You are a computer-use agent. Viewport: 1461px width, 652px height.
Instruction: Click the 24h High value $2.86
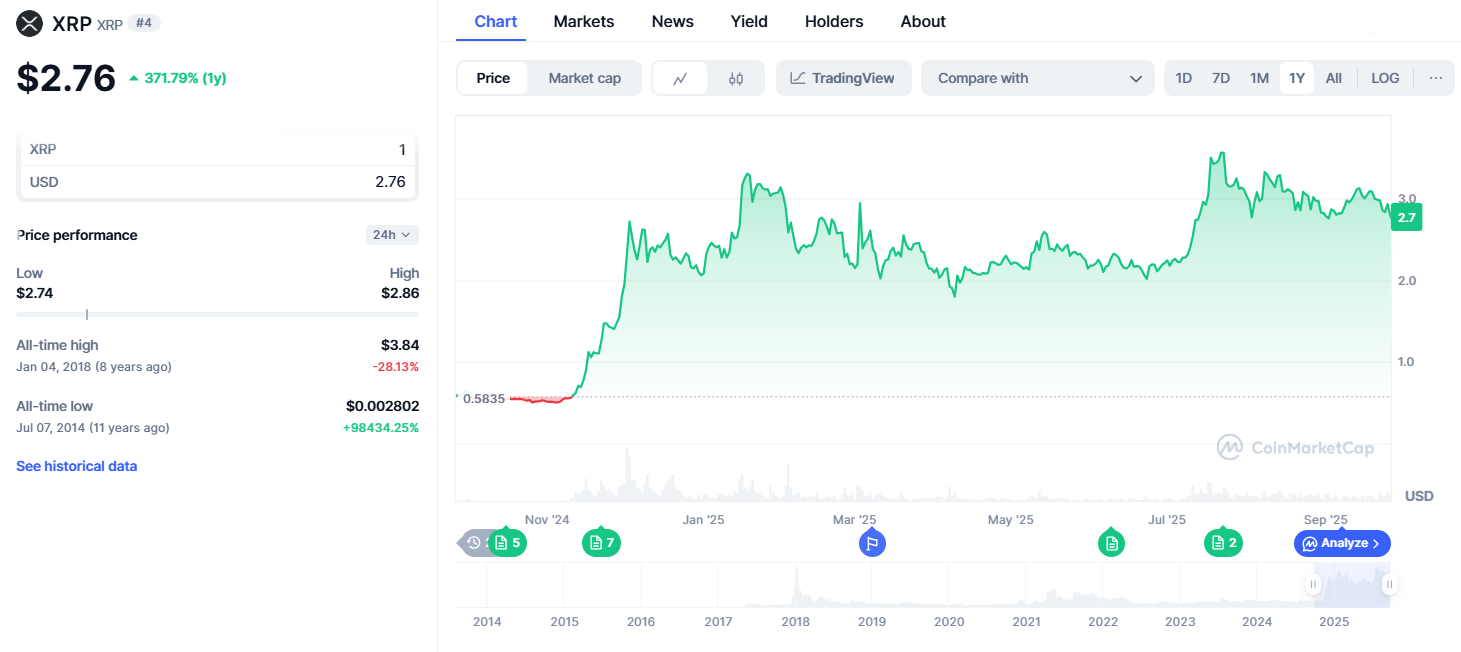(x=400, y=293)
